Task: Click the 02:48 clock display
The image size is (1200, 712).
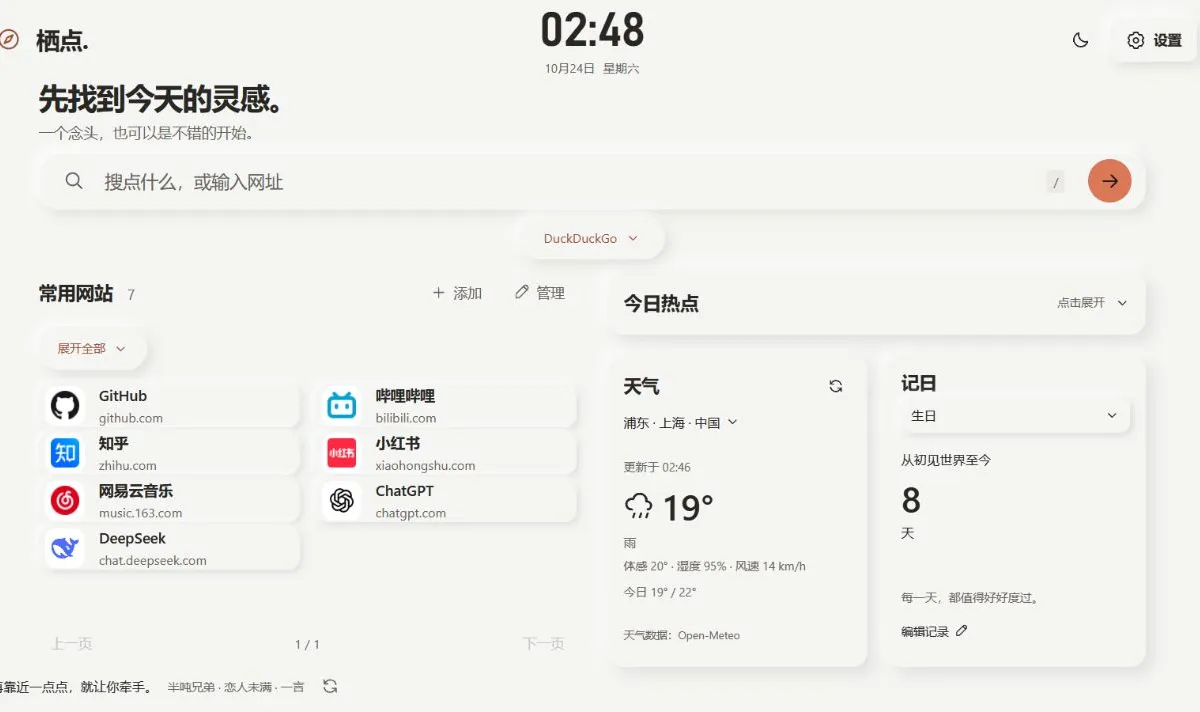Action: coord(593,30)
